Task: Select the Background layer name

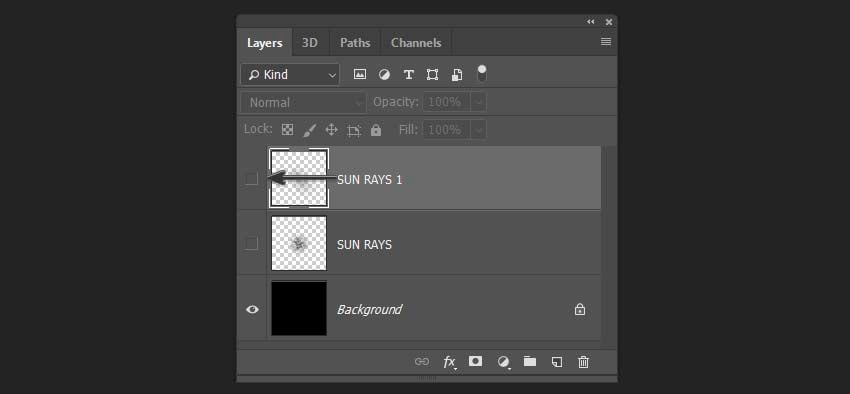Action: (369, 309)
